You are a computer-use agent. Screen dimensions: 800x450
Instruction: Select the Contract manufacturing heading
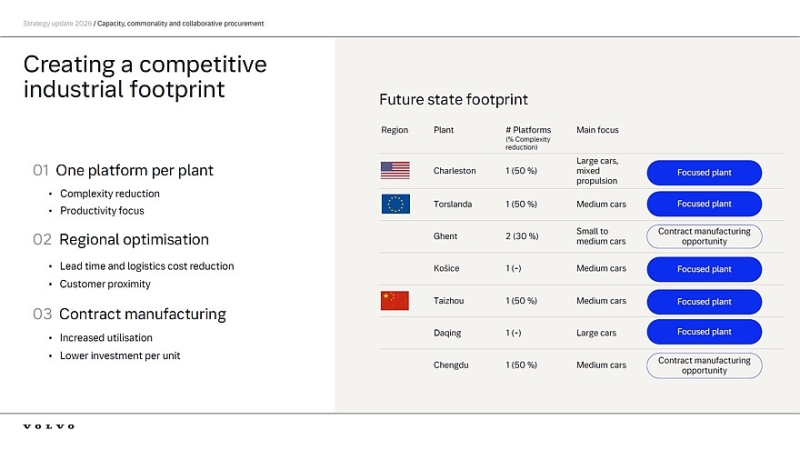tap(142, 314)
